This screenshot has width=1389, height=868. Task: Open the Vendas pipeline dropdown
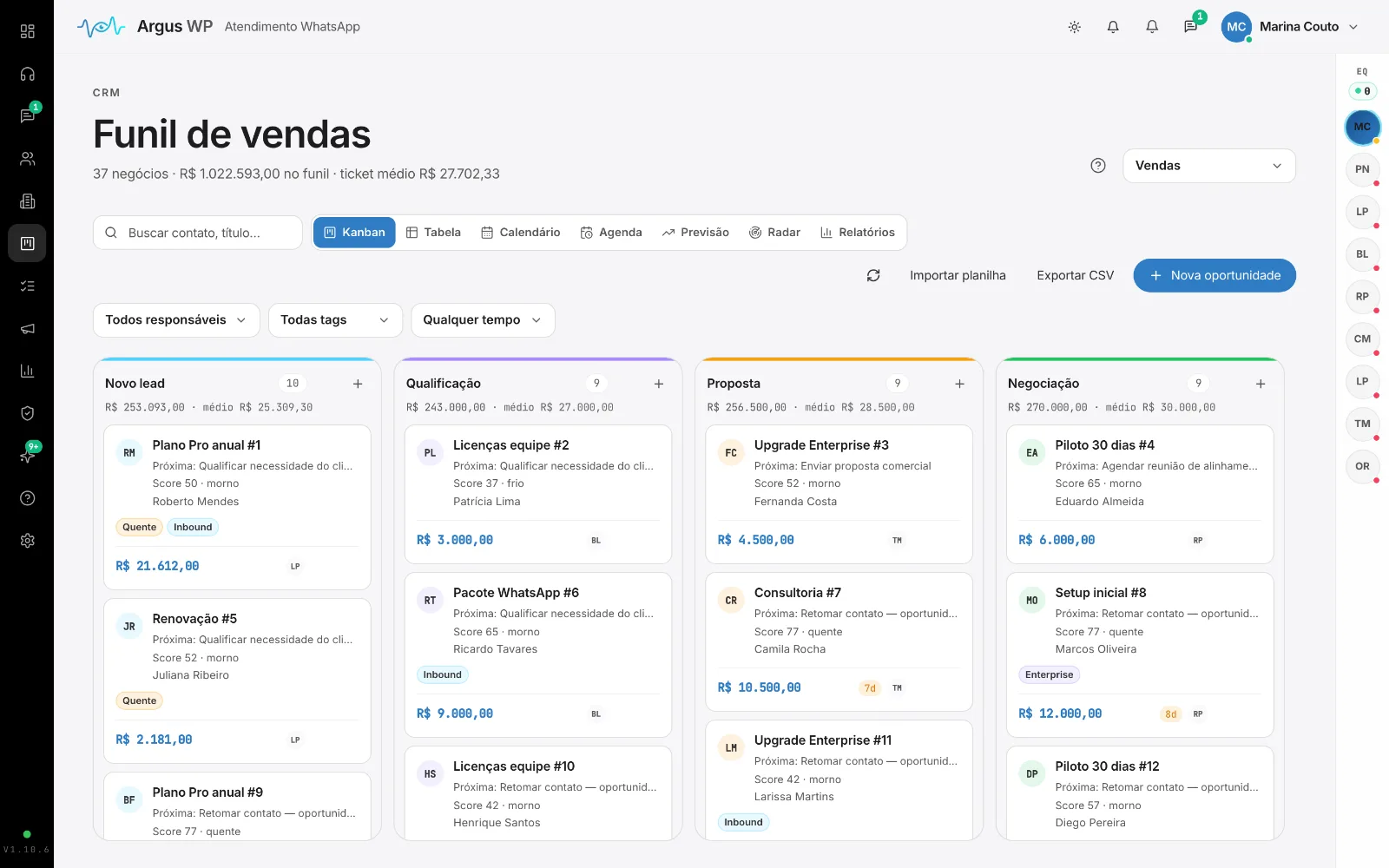click(x=1208, y=166)
